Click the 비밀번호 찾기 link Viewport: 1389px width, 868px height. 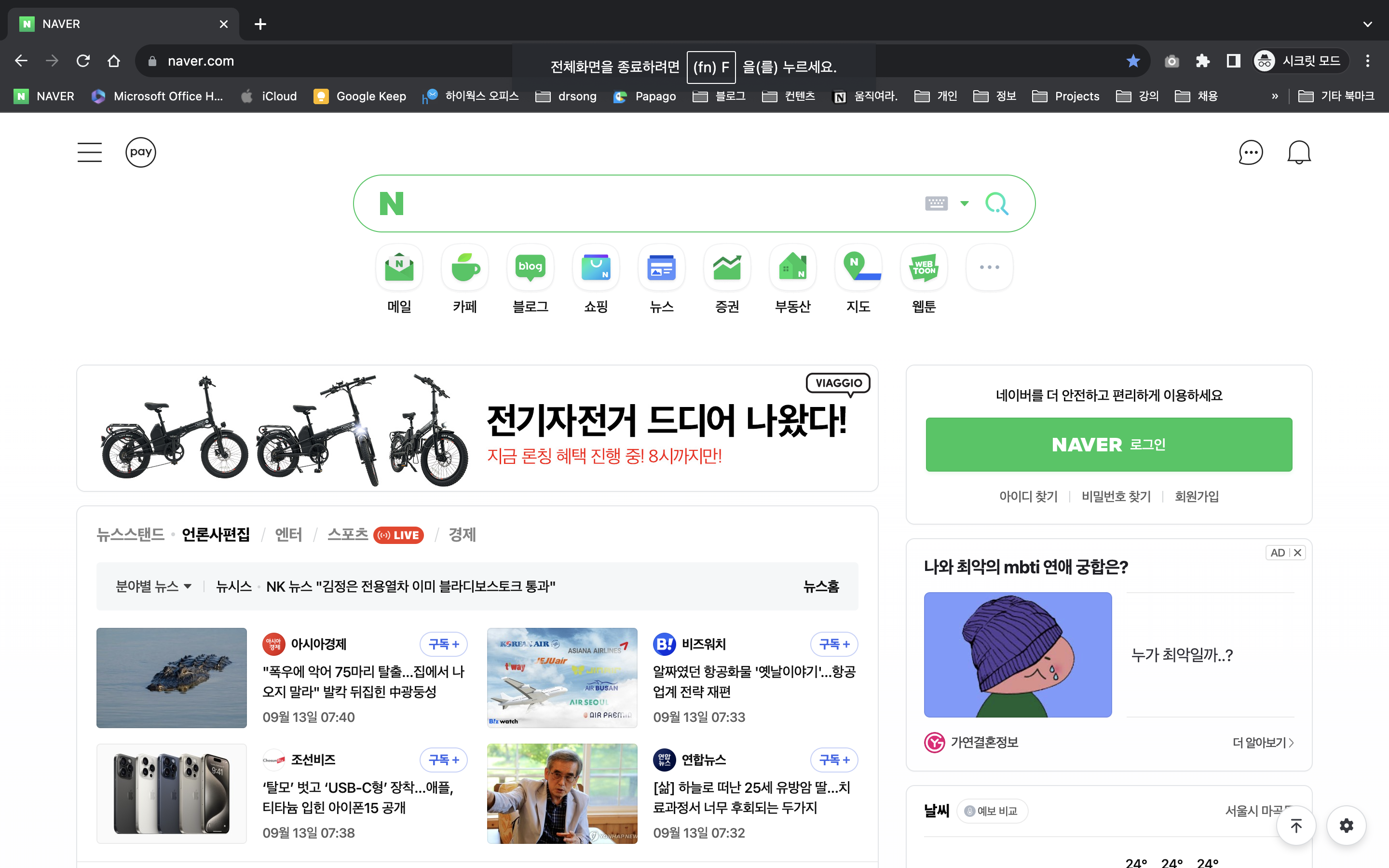point(1116,496)
